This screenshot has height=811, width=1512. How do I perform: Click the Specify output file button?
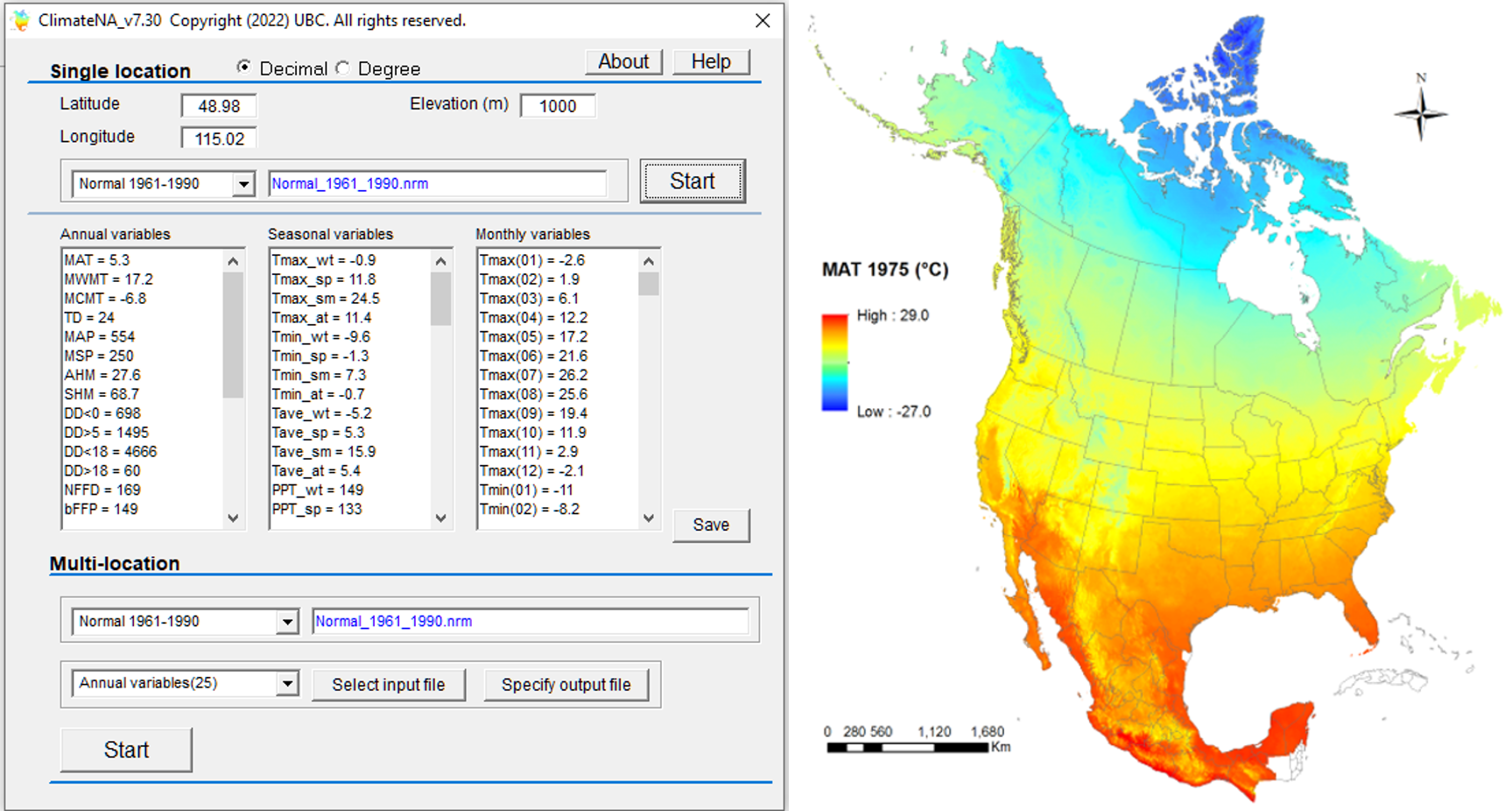click(x=566, y=685)
